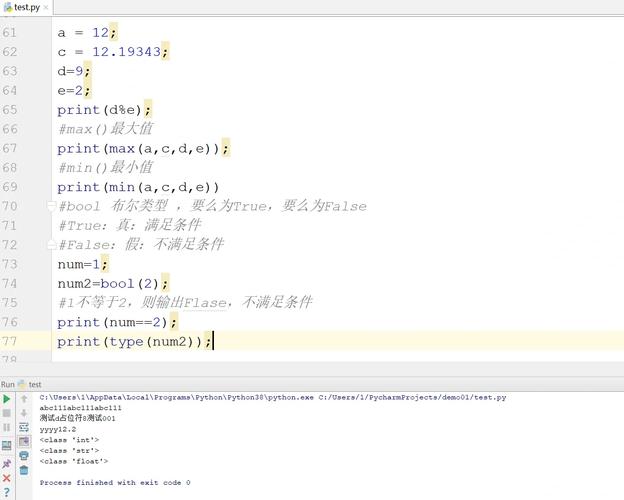Click the comment '#min()最小值'

[x=105, y=168]
